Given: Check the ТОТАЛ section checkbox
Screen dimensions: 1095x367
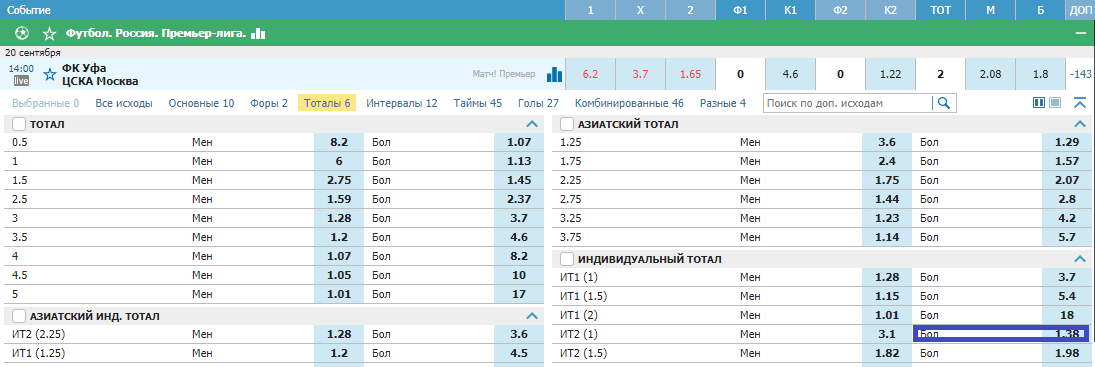Looking at the screenshot, I should pyautogui.click(x=19, y=124).
